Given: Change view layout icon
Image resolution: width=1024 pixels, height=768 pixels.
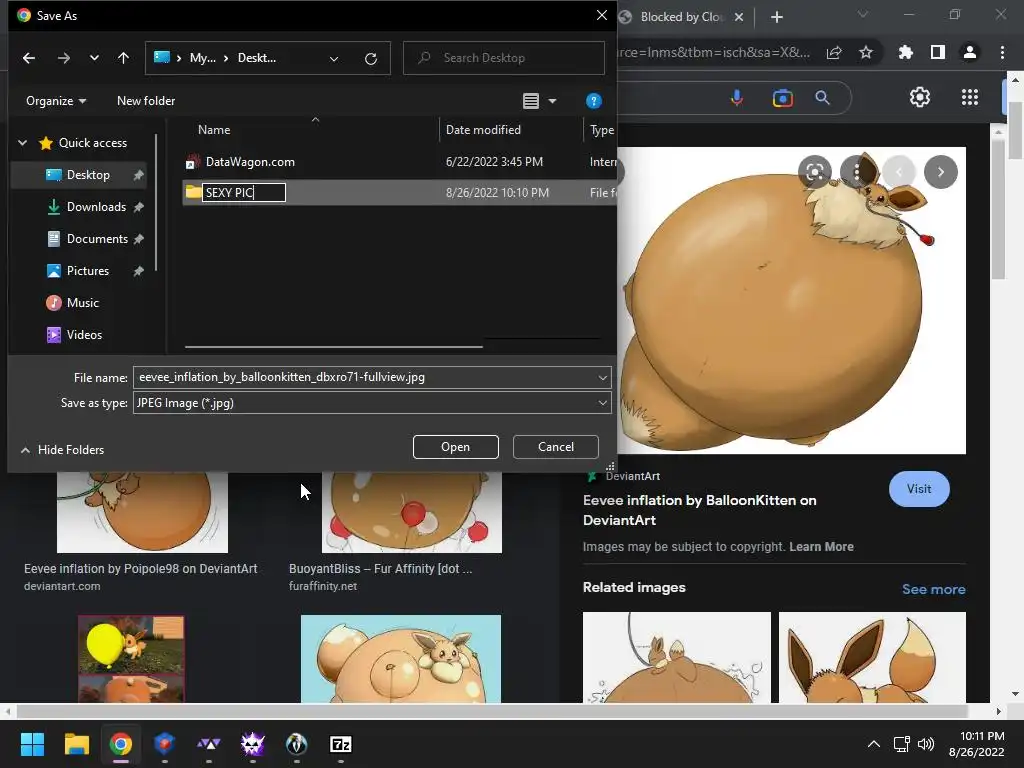Looking at the screenshot, I should point(531,101).
